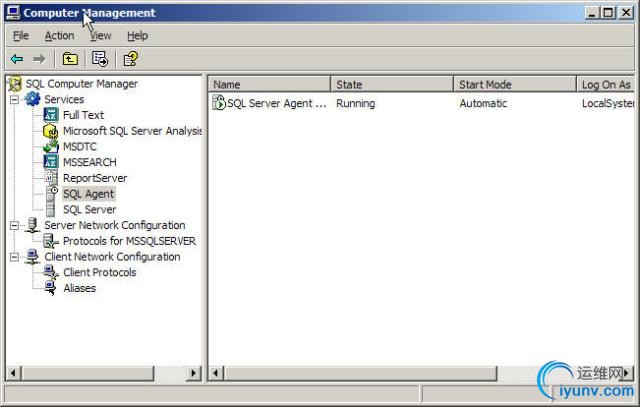
Task: Maximize the Computer Management window
Action: click(x=608, y=13)
